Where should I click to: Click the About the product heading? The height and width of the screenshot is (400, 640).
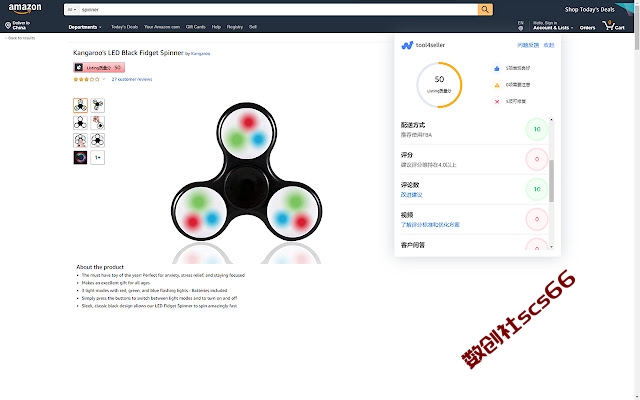(100, 267)
